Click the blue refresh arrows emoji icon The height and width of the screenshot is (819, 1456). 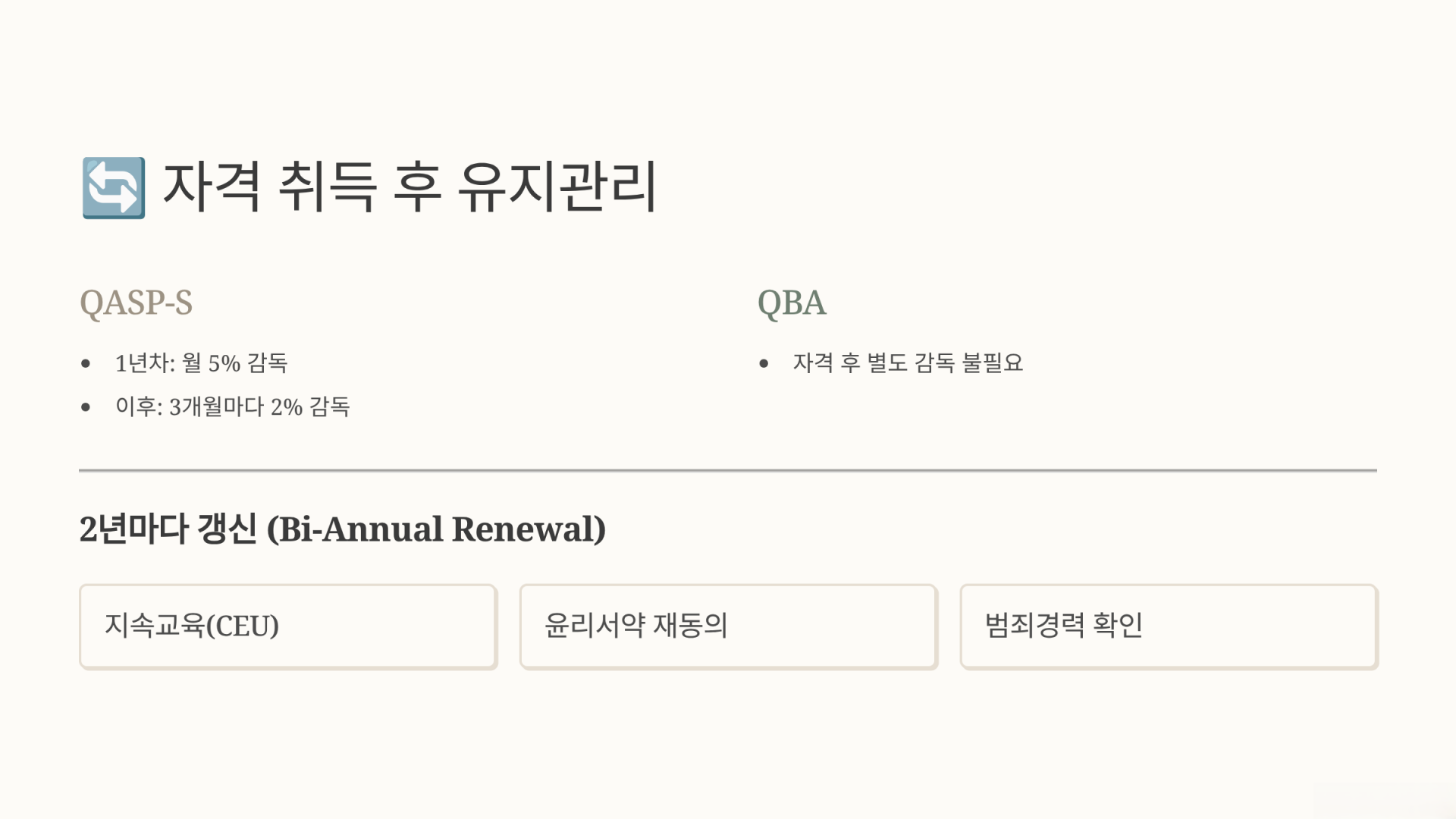[x=114, y=188]
